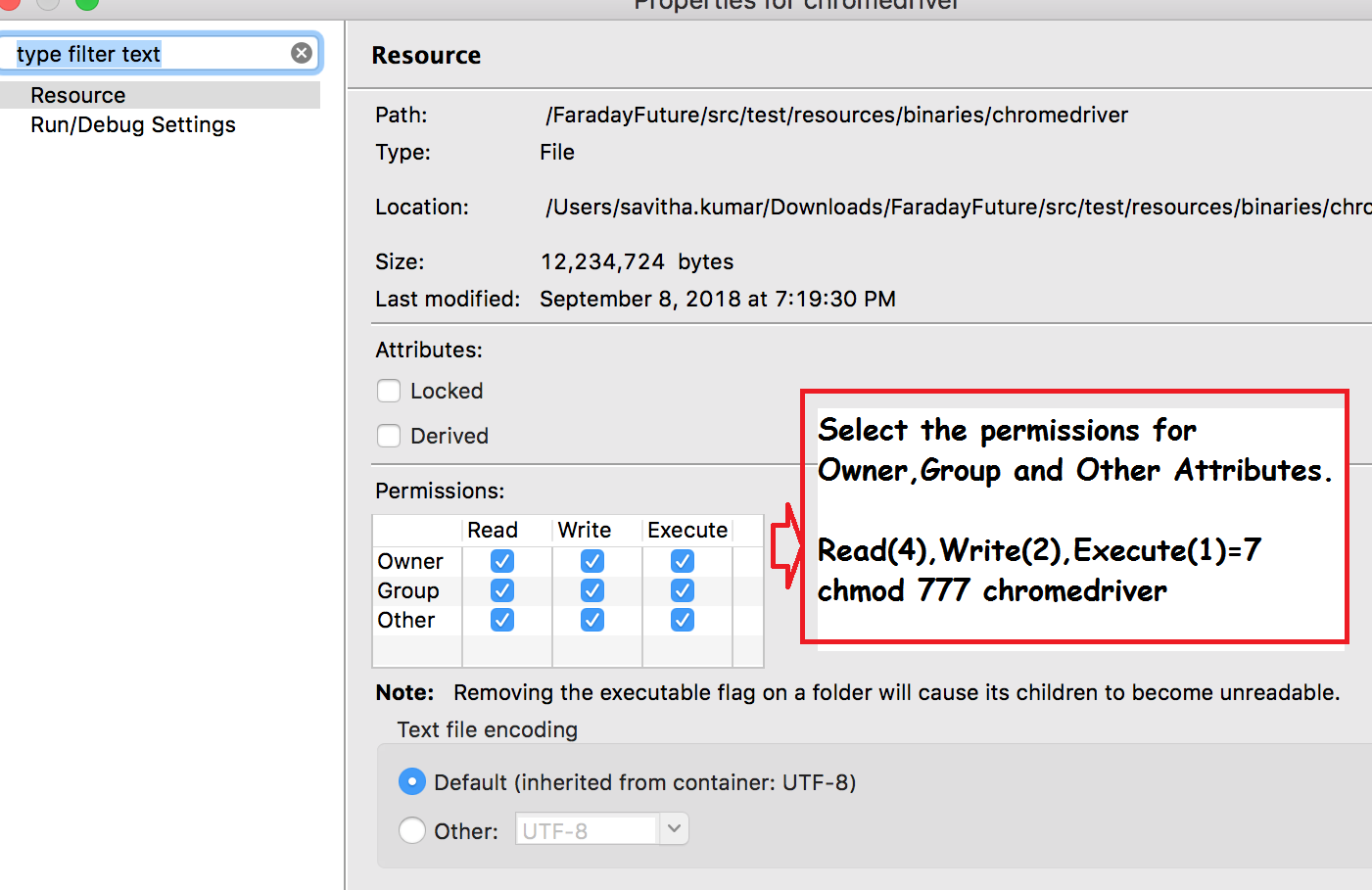Toggle Other Write permission
The width and height of the screenshot is (1372, 890).
[592, 620]
